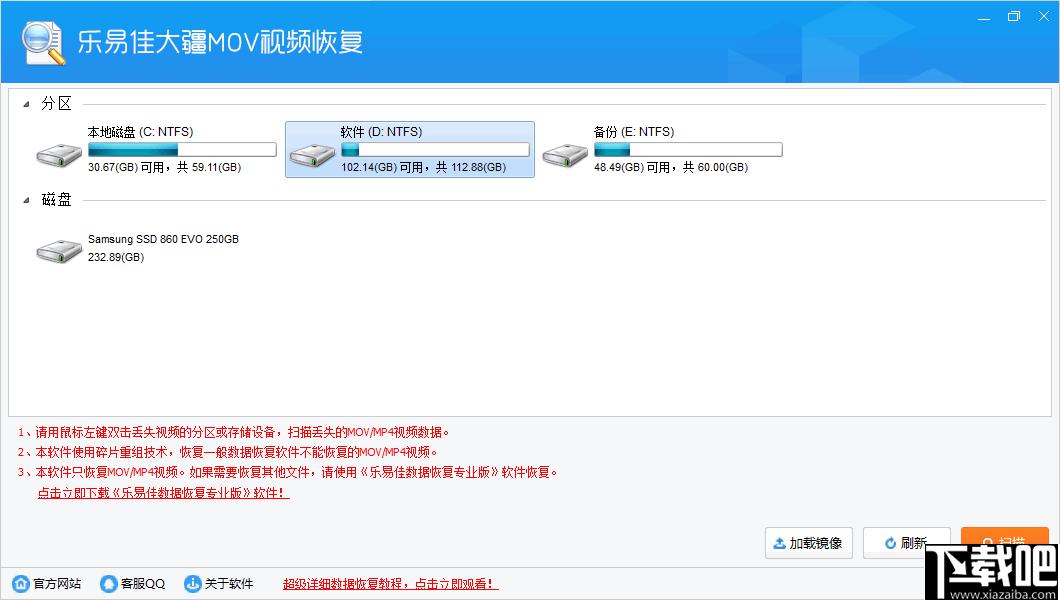
Task: Collapse the 分区 partition section
Action: (26, 104)
